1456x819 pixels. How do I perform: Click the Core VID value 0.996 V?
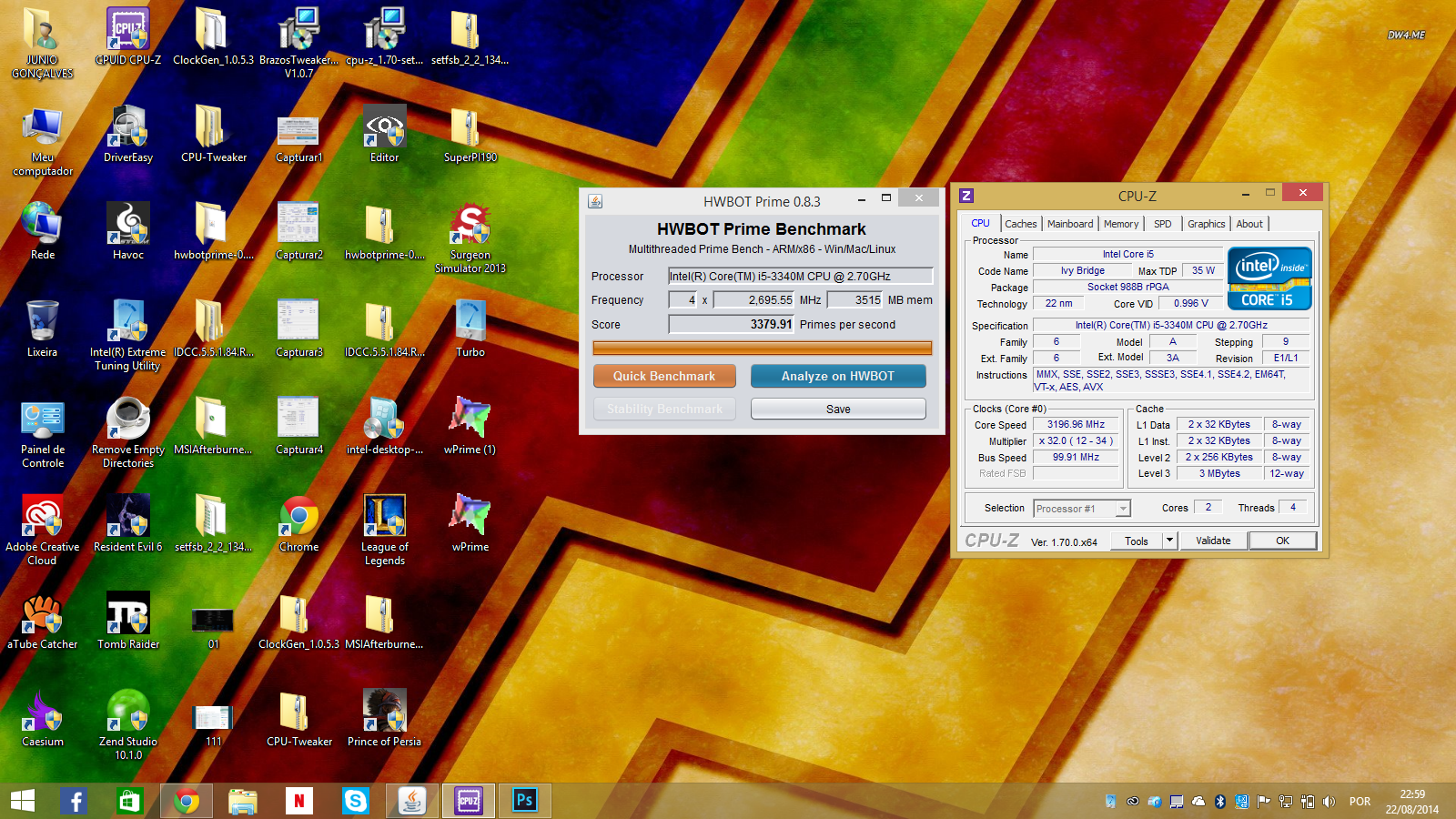coord(1190,304)
